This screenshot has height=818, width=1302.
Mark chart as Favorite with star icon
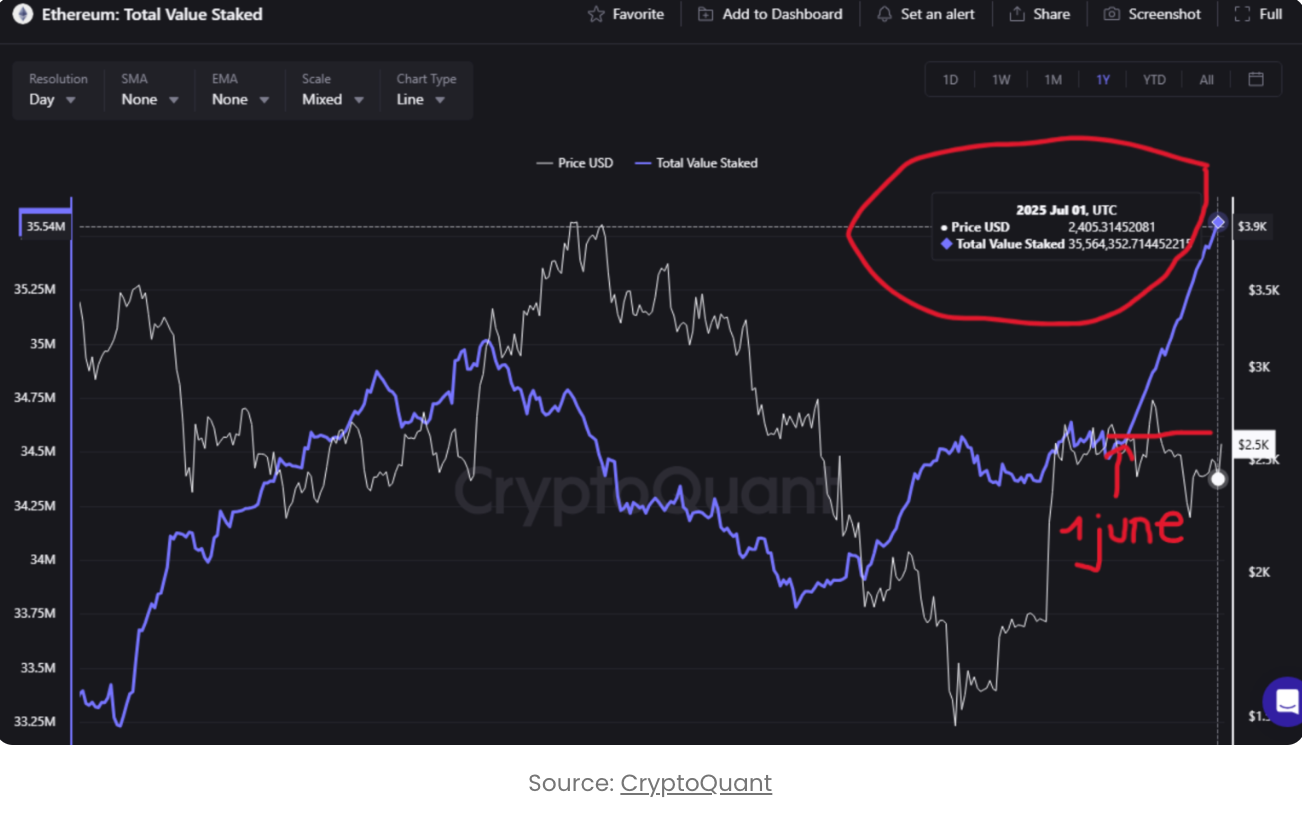pos(597,14)
